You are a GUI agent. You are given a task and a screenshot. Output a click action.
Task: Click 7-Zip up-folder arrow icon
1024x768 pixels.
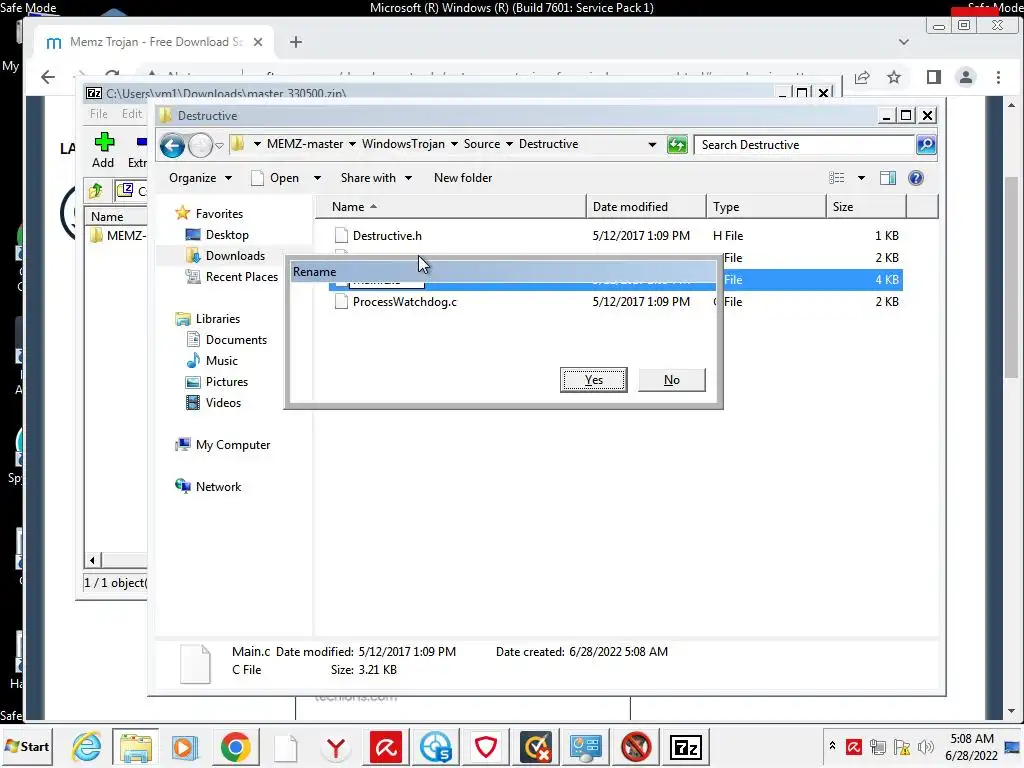(x=96, y=191)
